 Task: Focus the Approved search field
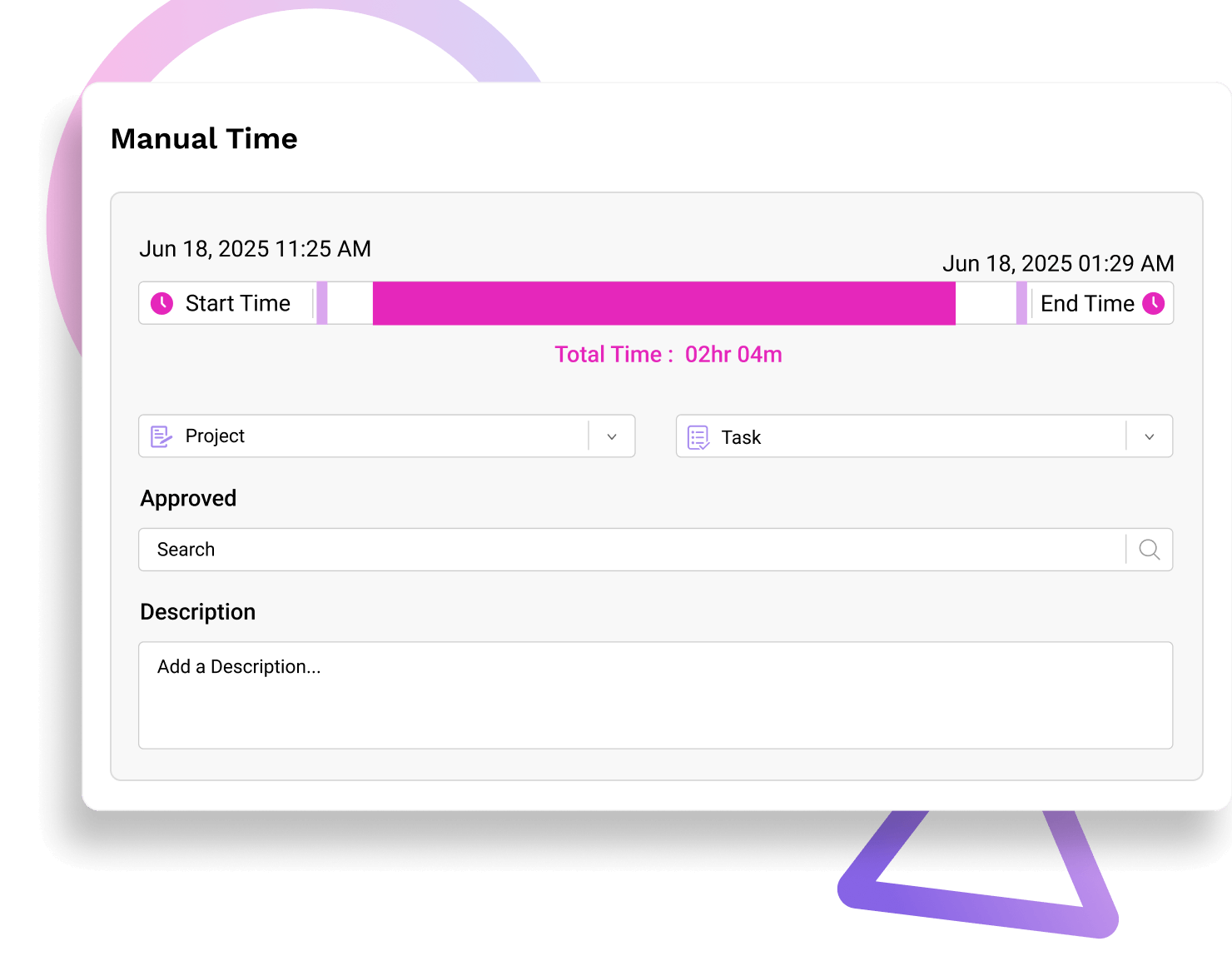pyautogui.click(x=633, y=550)
